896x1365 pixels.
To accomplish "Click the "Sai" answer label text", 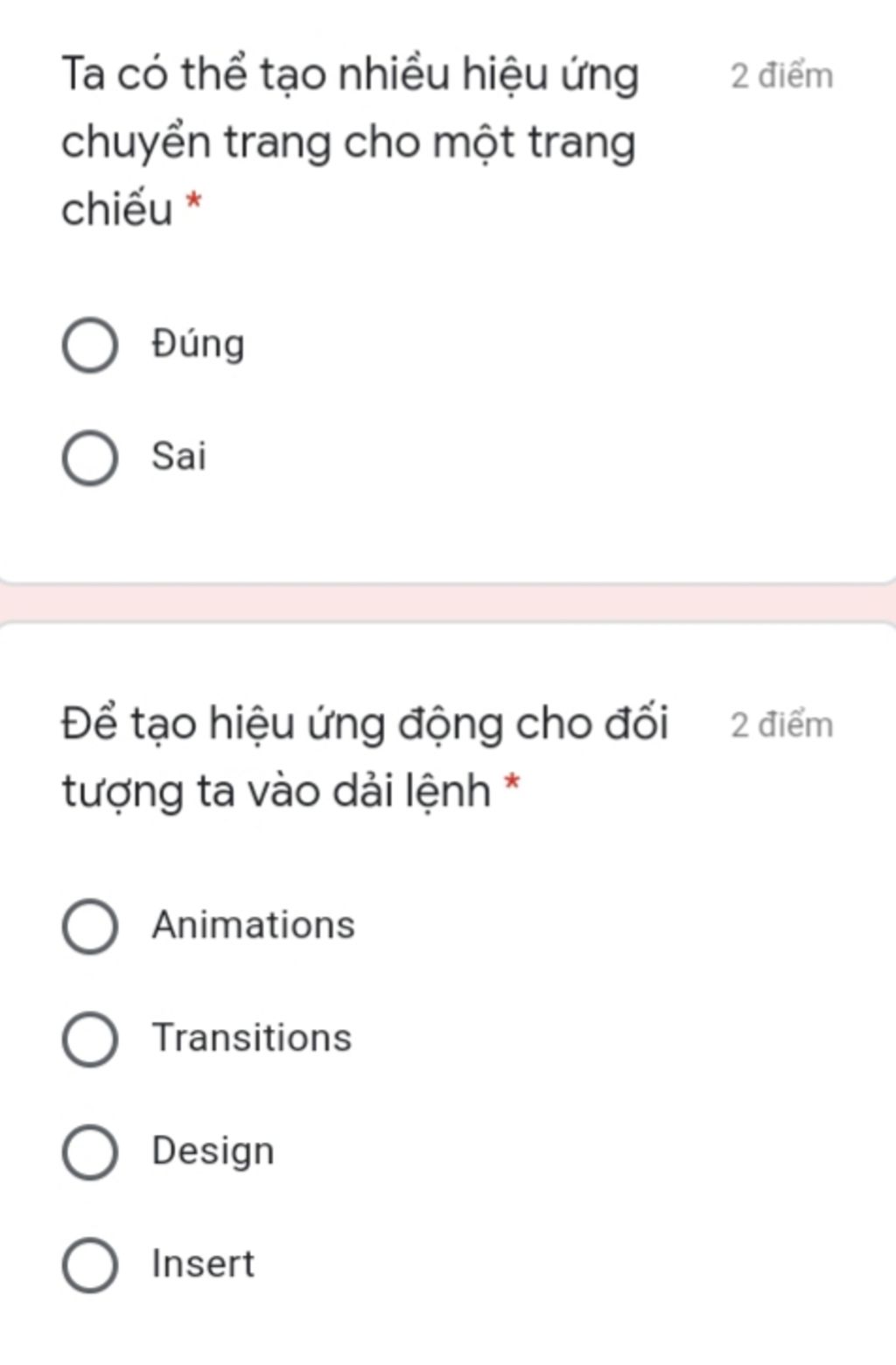I will pyautogui.click(x=178, y=456).
